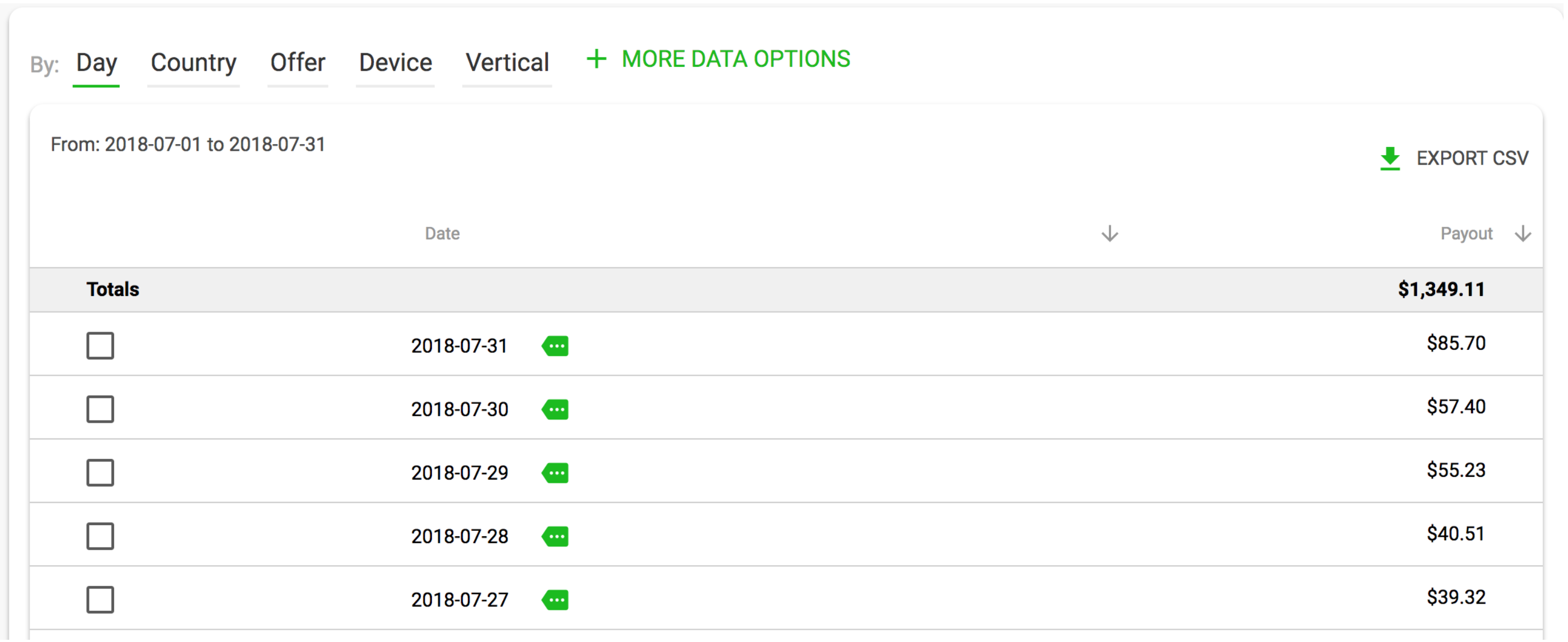Image resolution: width=1568 pixels, height=642 pixels.
Task: Click the green tag icon for 2018-07-27
Action: pos(555,599)
